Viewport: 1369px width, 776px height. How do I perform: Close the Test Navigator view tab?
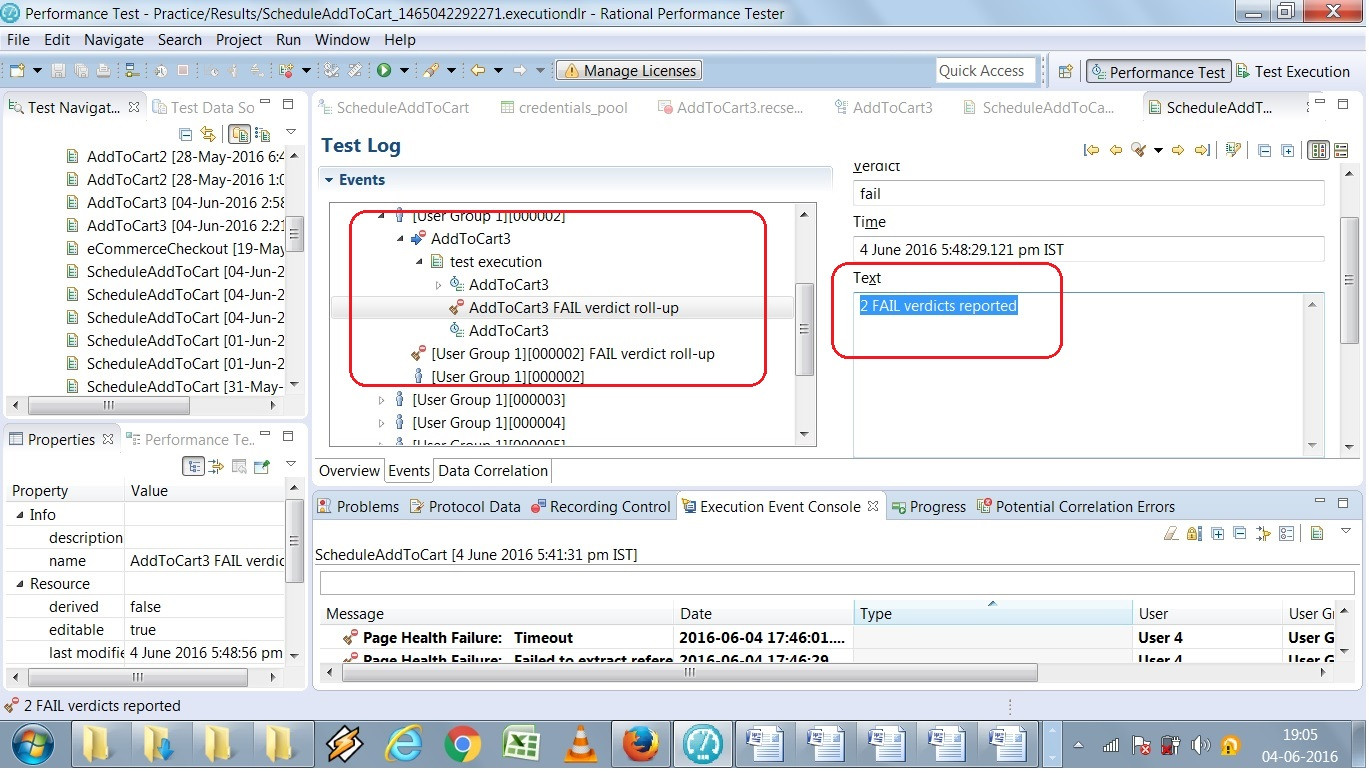click(134, 107)
